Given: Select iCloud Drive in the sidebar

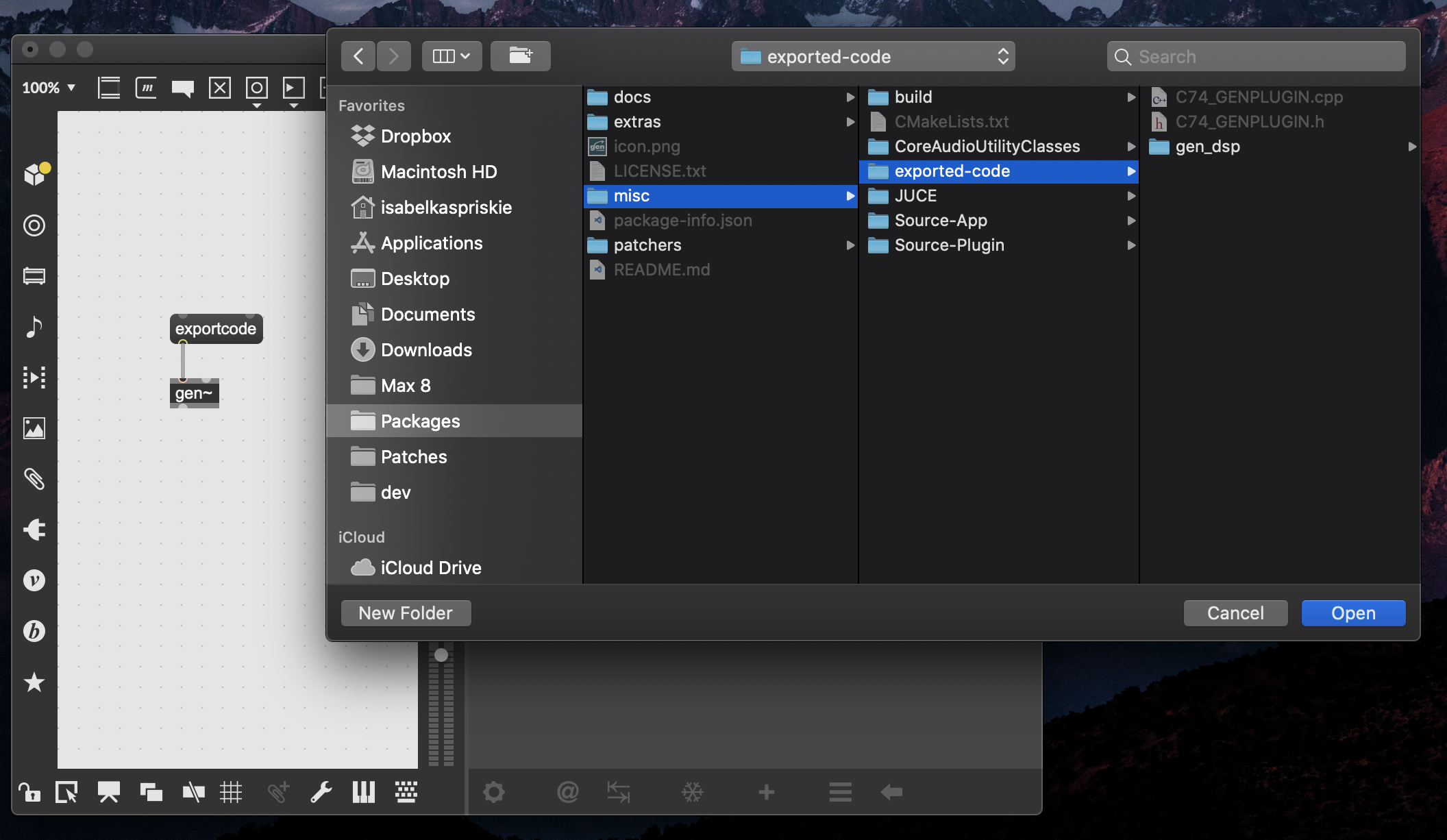Looking at the screenshot, I should tap(430, 568).
